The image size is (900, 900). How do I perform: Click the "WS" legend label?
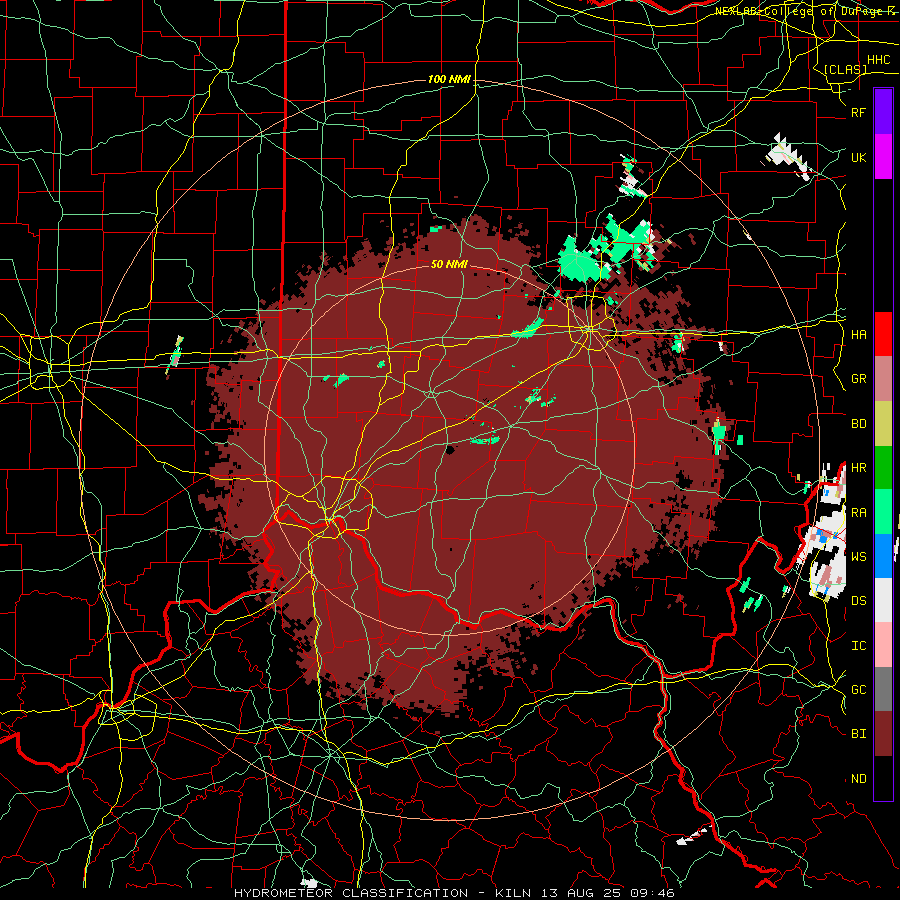click(858, 557)
